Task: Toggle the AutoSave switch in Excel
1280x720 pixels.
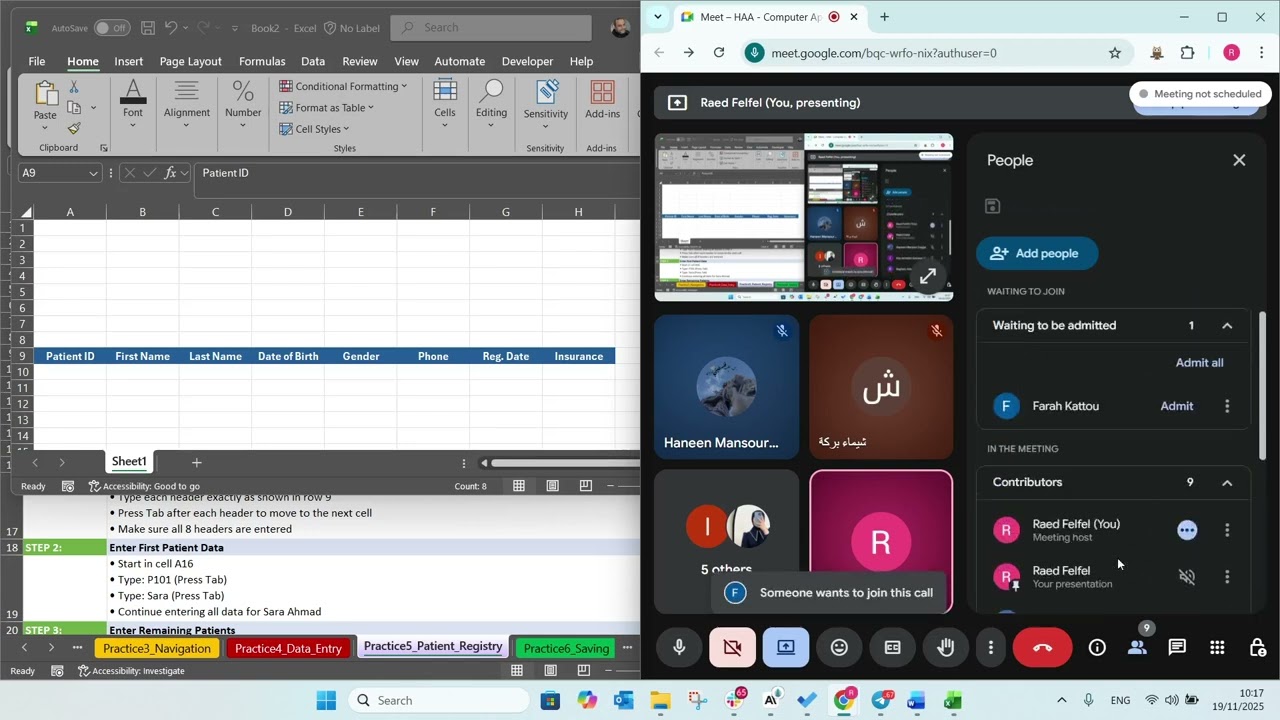Action: pos(112,28)
